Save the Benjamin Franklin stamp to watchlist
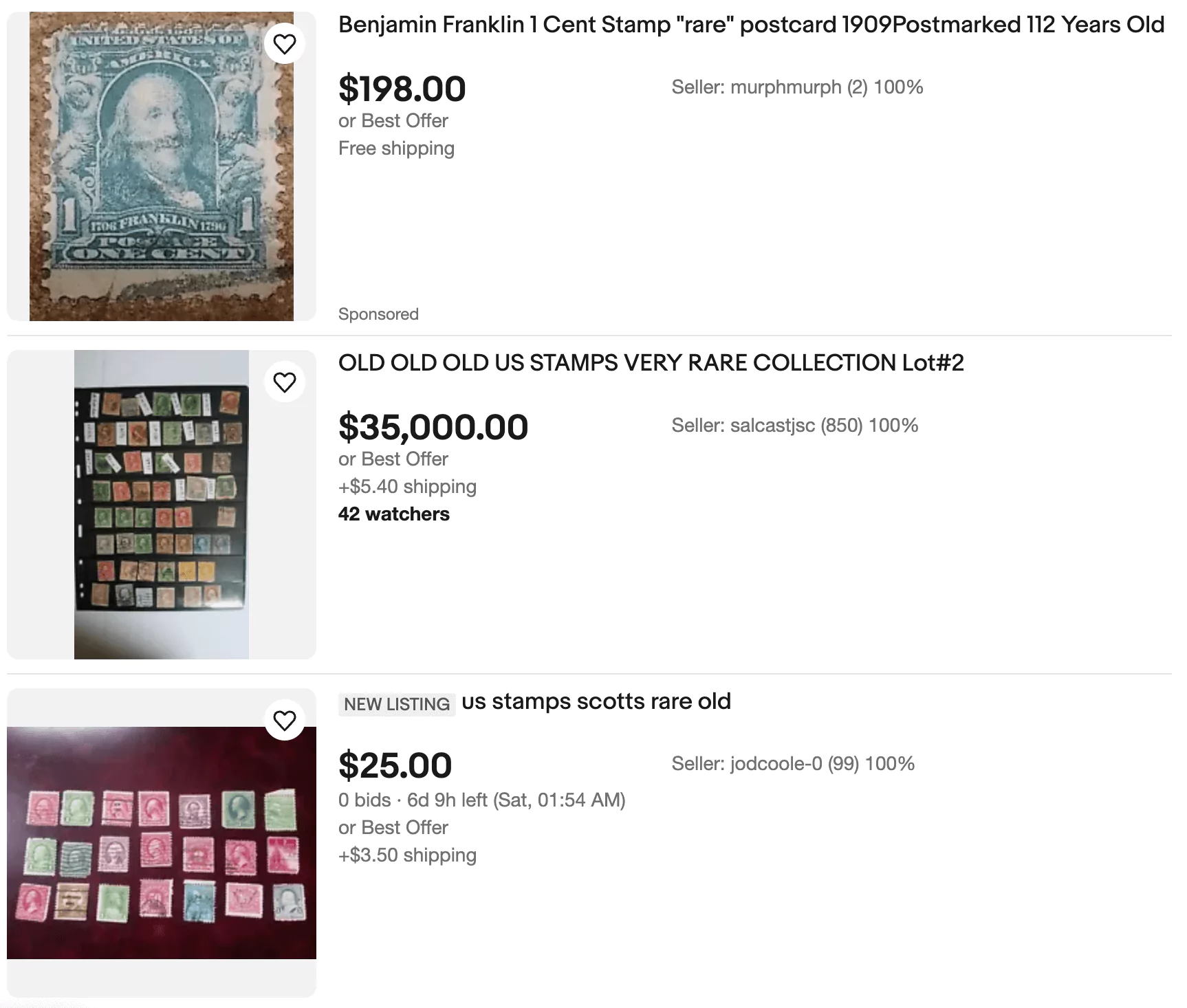 click(285, 44)
